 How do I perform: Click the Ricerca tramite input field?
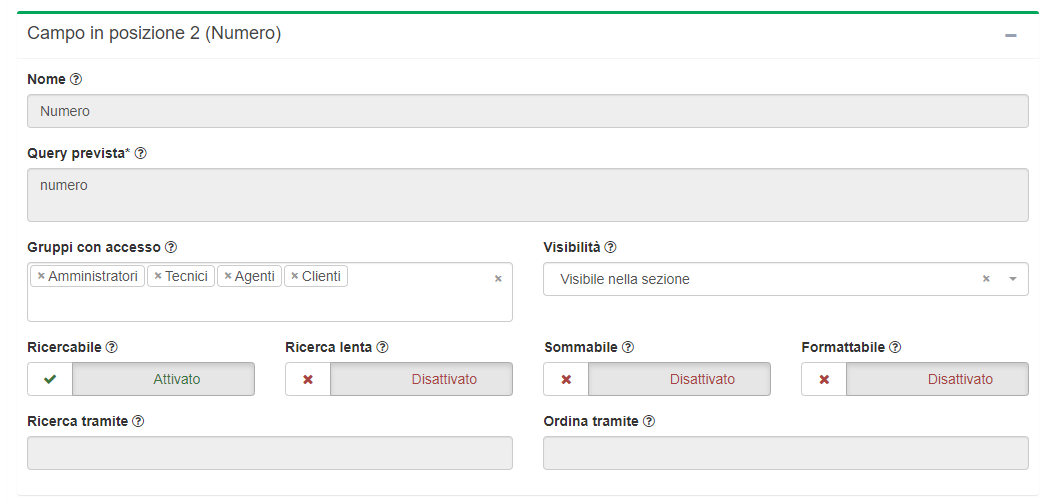[270, 453]
